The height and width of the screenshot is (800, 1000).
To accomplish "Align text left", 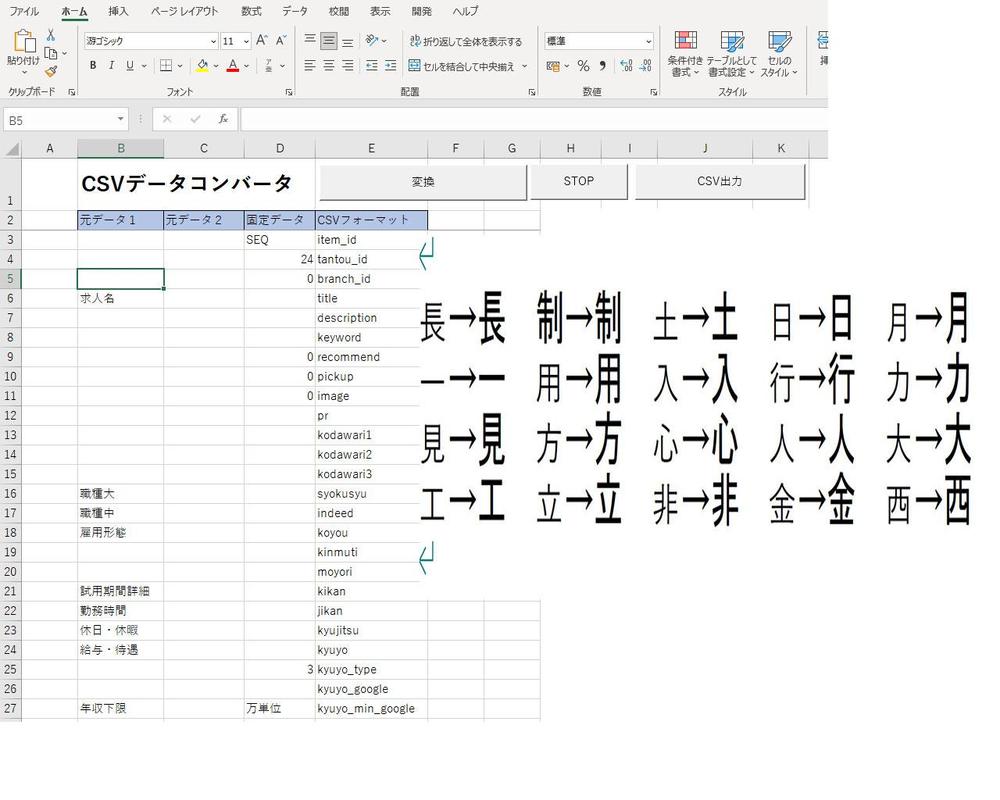I will (310, 65).
